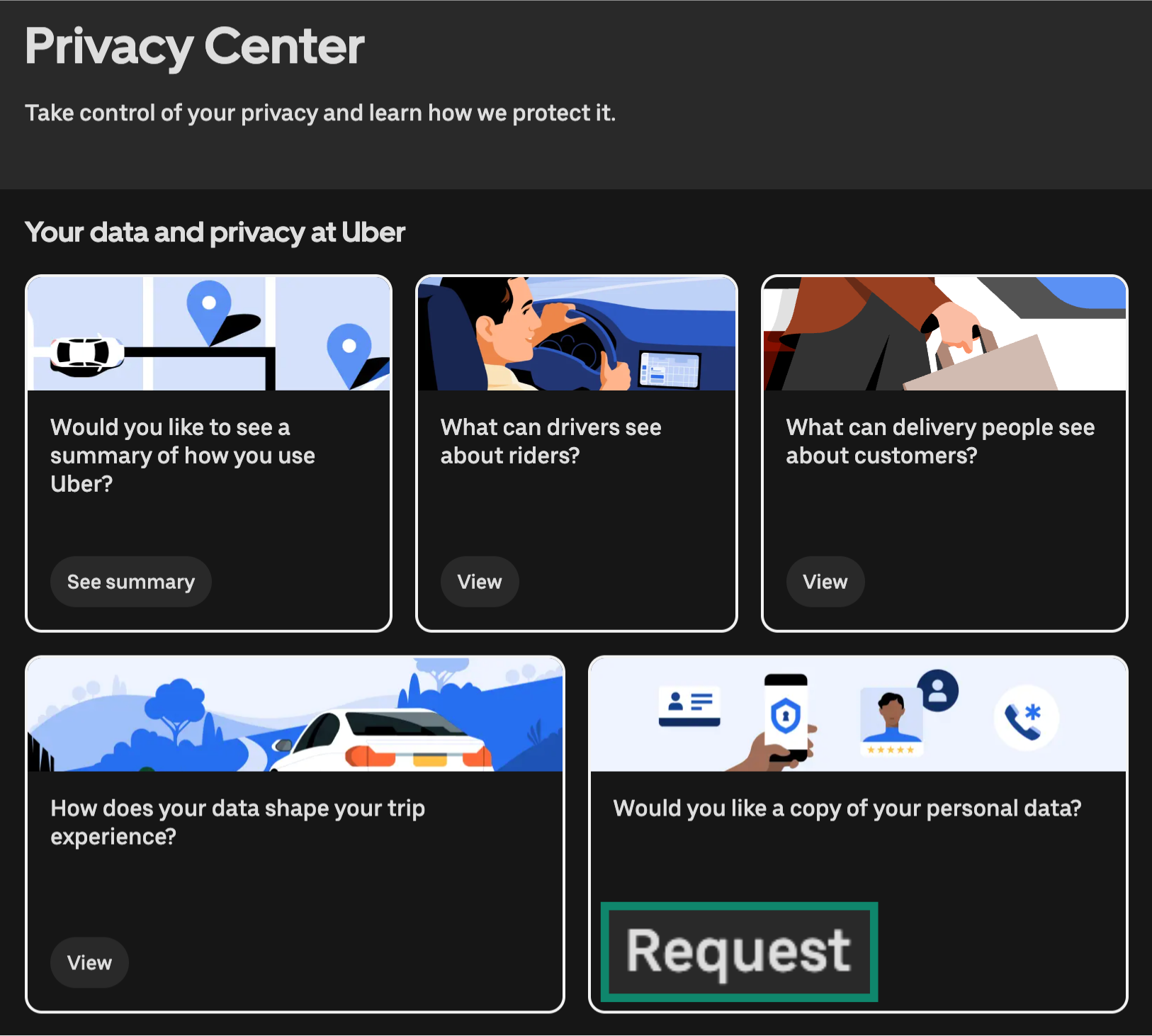Open the Privacy Center heading link
The width and height of the screenshot is (1152, 1036).
click(x=193, y=45)
